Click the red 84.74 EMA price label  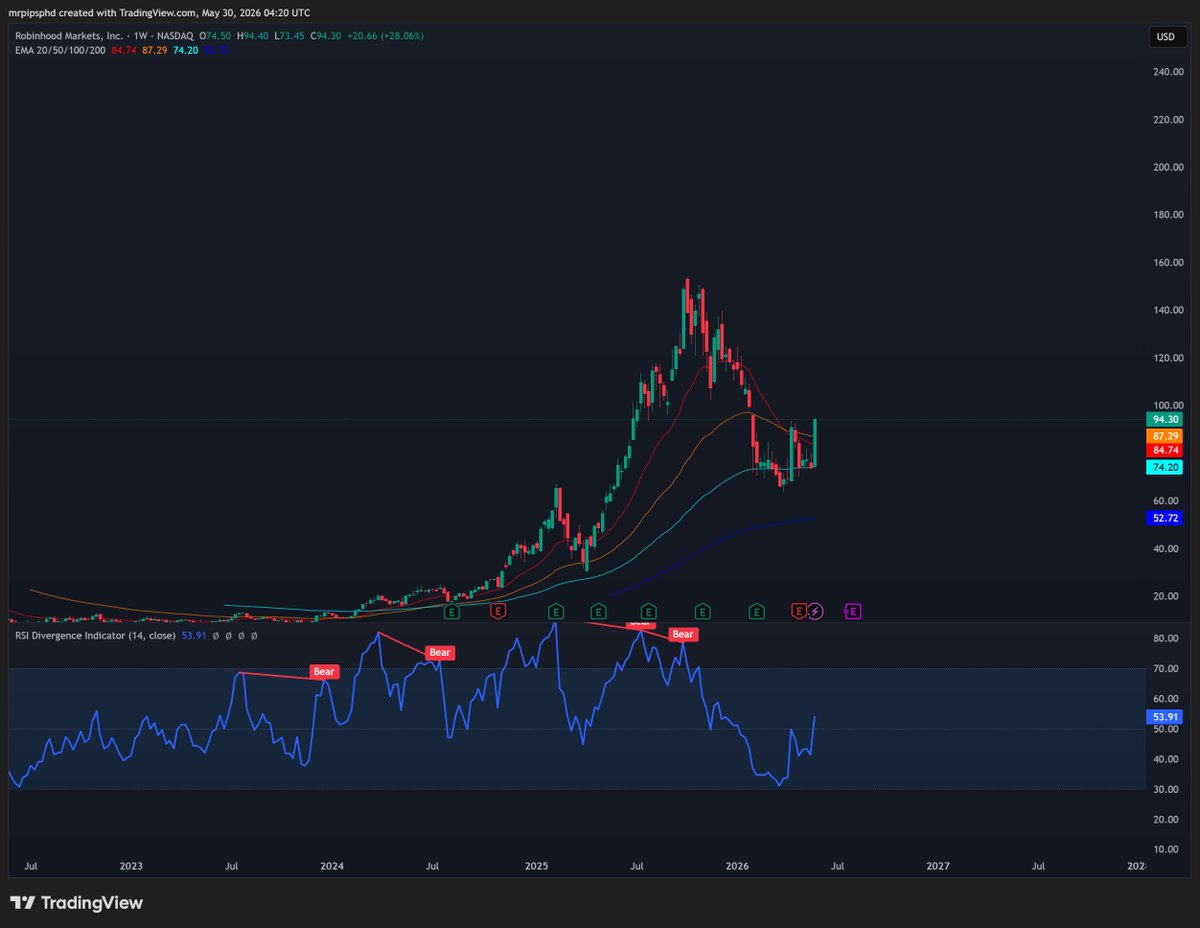pos(1164,451)
